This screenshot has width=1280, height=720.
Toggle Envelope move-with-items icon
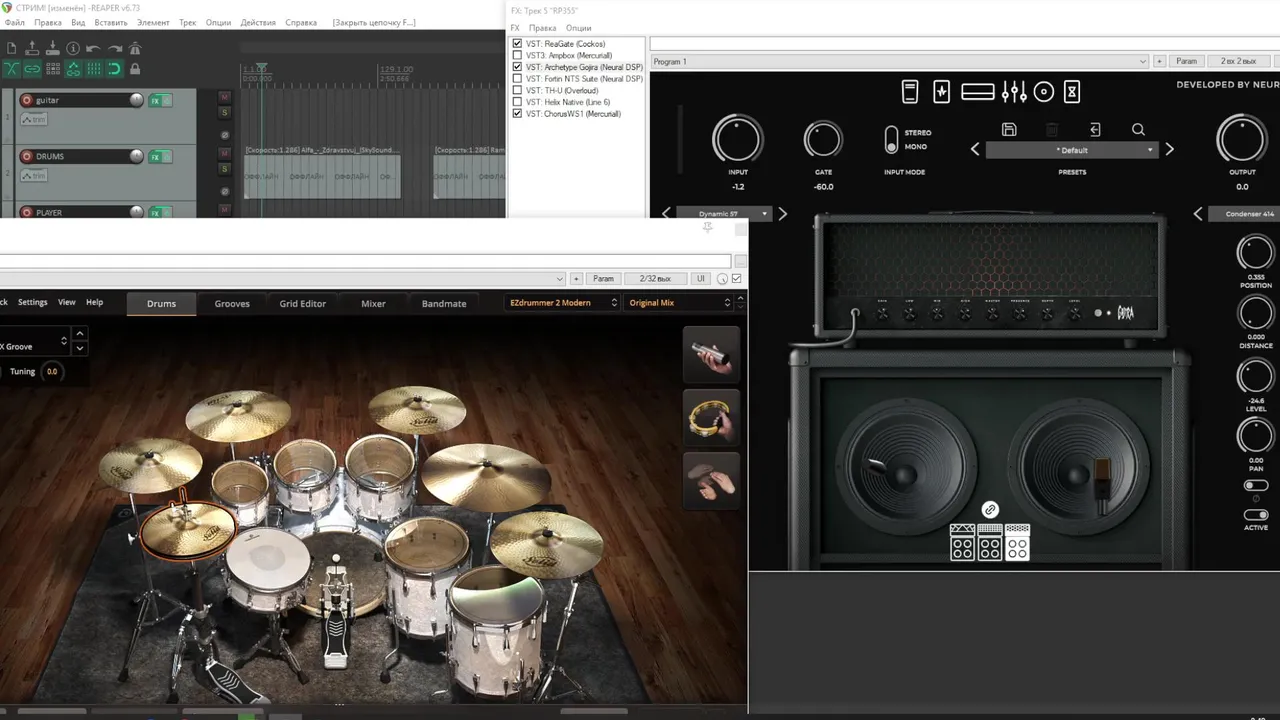pos(73,69)
